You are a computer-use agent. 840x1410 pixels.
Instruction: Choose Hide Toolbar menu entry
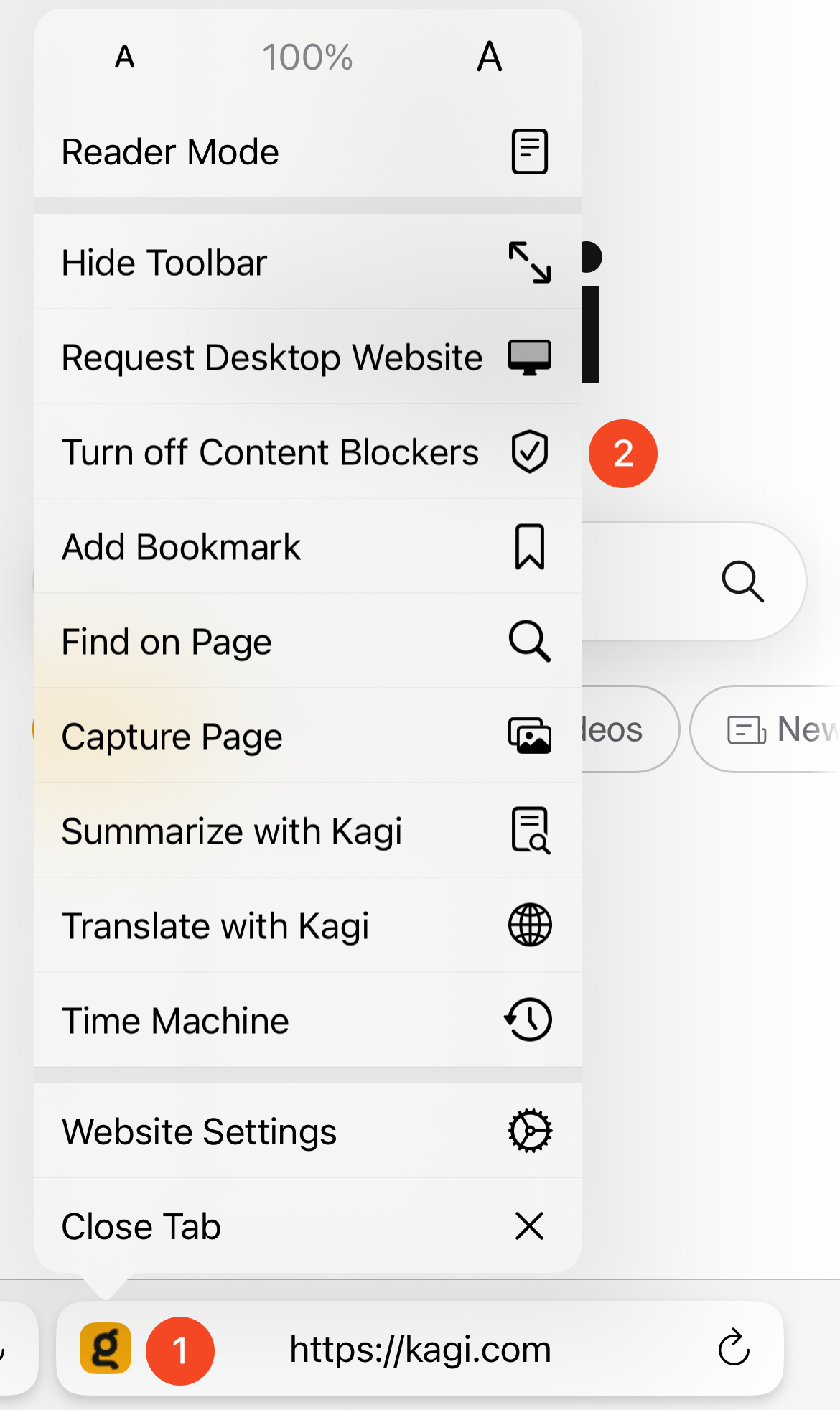[x=308, y=262]
